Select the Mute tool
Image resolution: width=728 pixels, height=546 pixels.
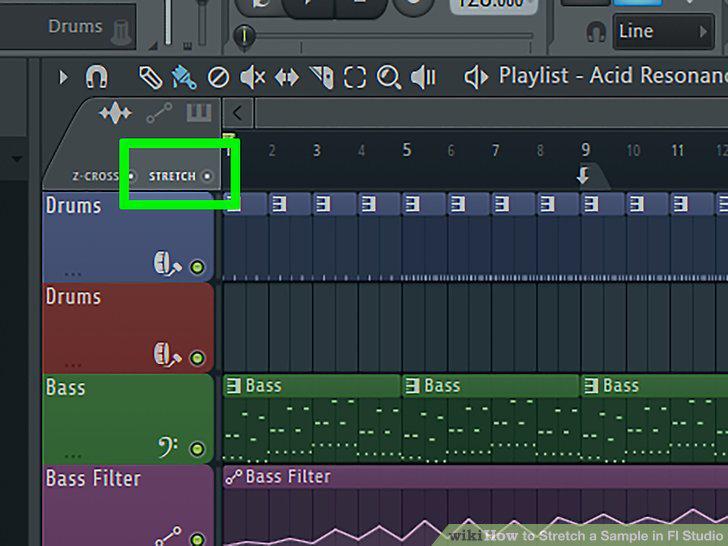(252, 77)
